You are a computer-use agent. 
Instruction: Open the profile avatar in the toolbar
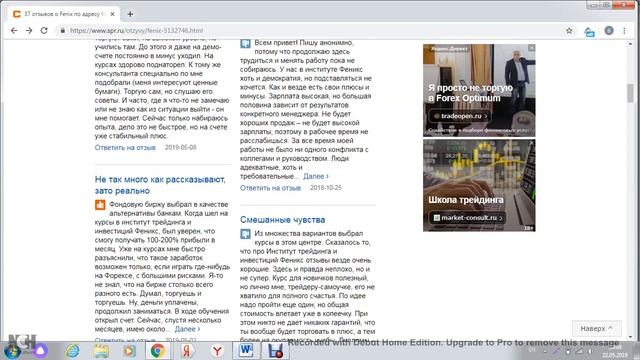point(609,31)
